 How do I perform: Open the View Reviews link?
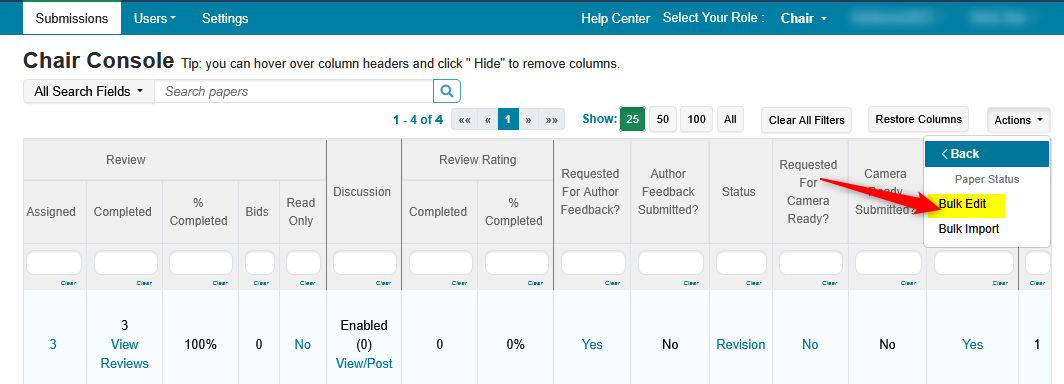point(124,354)
